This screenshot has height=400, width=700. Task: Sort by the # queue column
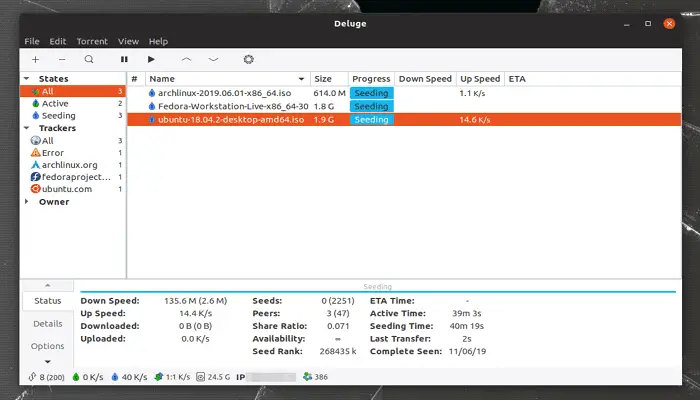coord(136,79)
